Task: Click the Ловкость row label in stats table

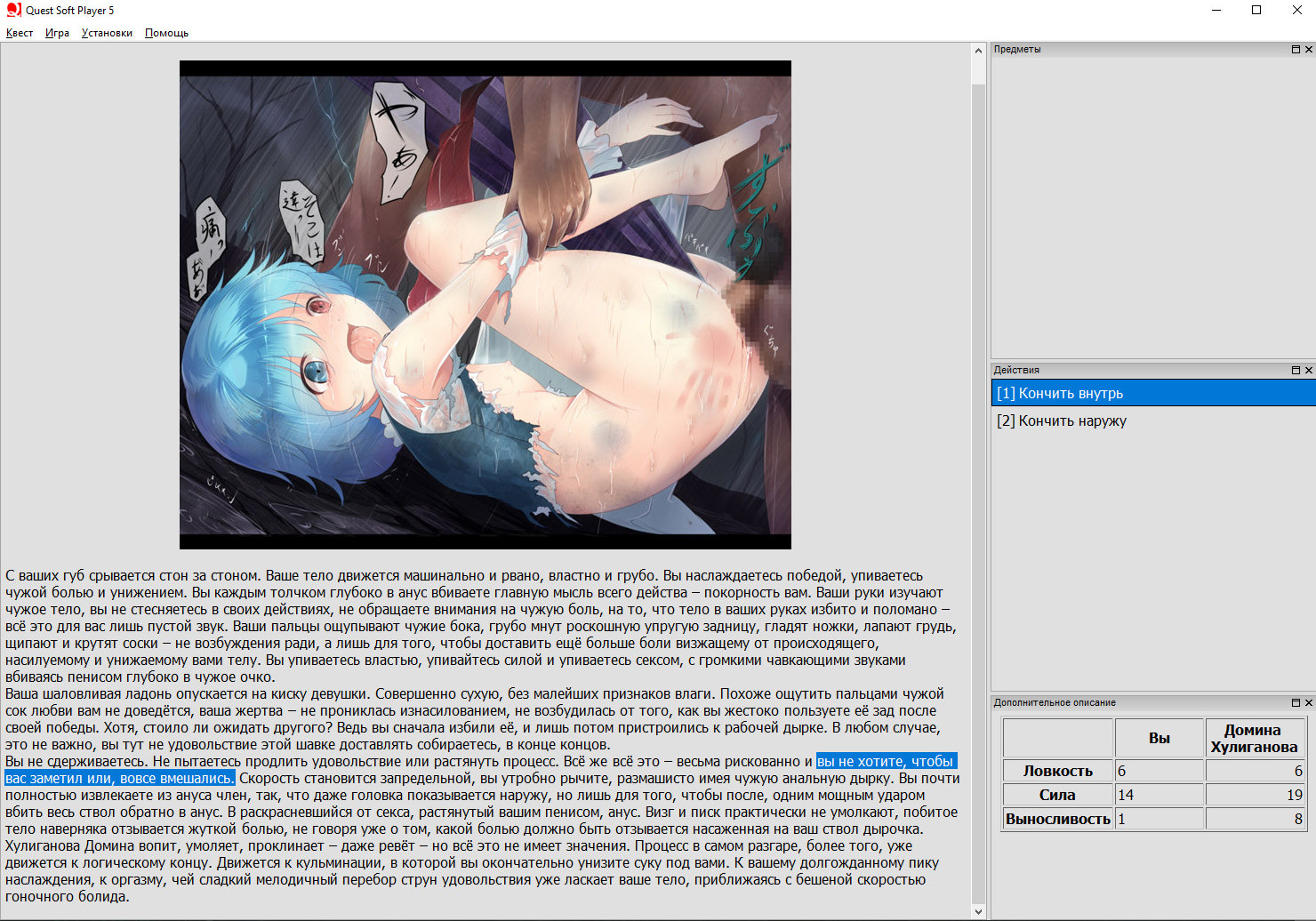Action: (x=1057, y=771)
